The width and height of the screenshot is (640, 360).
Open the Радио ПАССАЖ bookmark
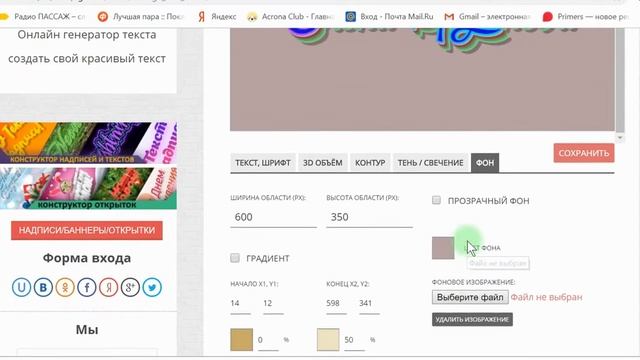[x=43, y=17]
